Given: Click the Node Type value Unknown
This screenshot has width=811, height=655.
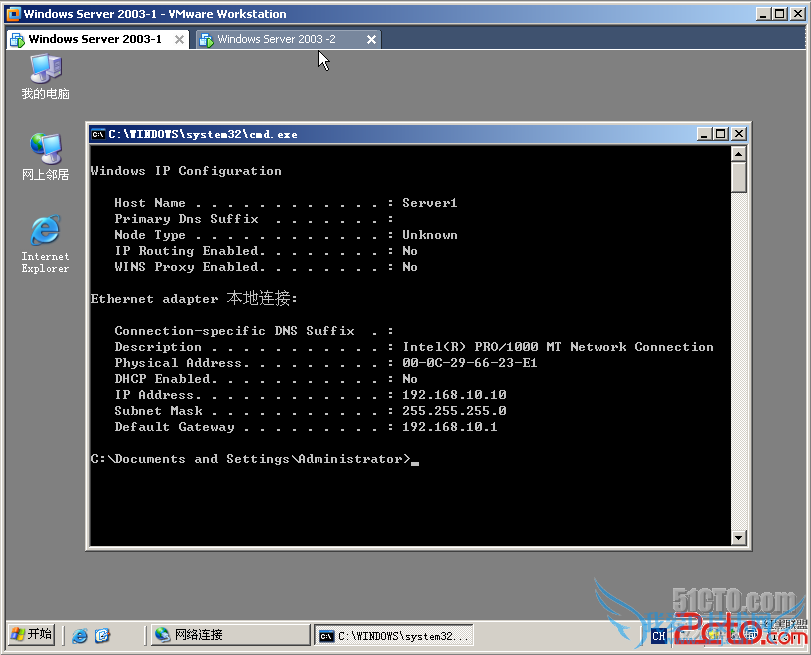Looking at the screenshot, I should [x=430, y=235].
